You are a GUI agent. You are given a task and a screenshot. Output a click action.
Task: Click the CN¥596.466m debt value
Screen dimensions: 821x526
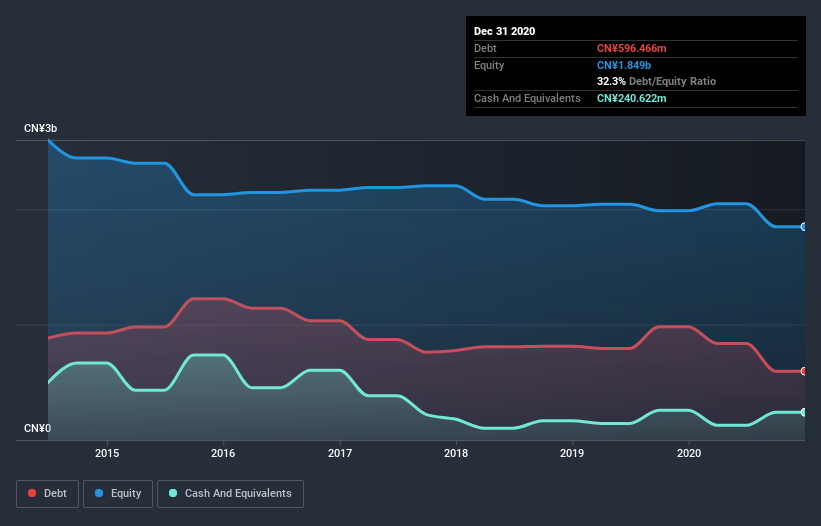coord(631,49)
